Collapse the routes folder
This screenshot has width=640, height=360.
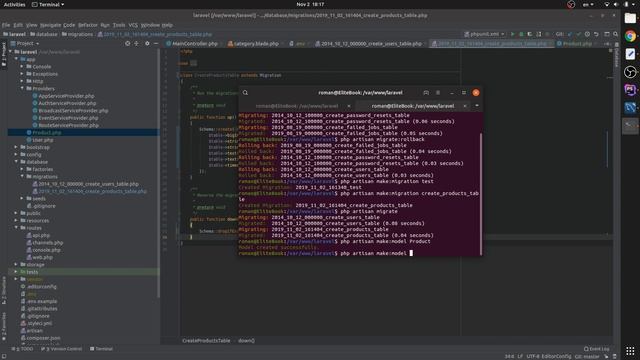point(16,228)
